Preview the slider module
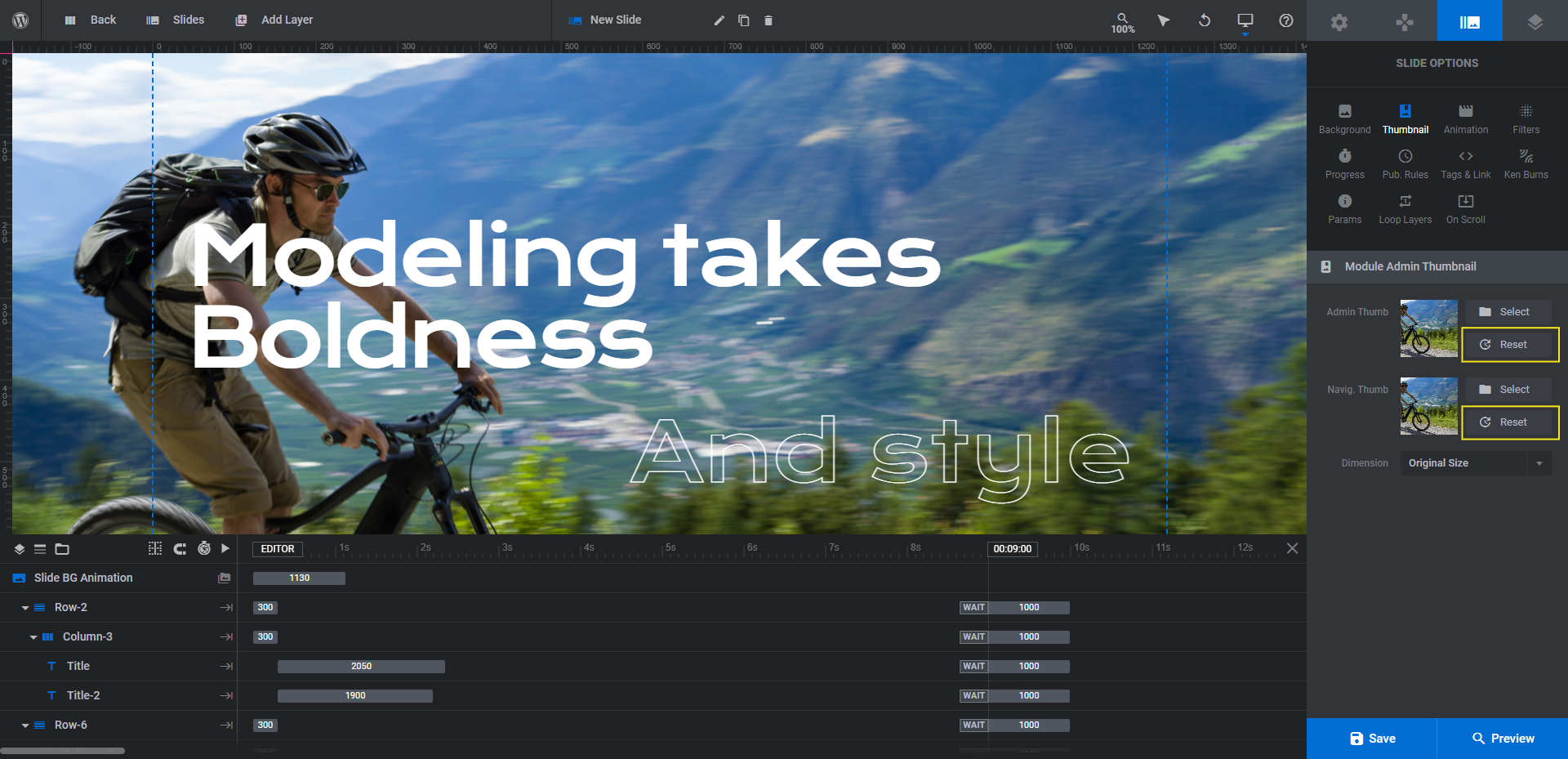This screenshot has width=1568, height=759. (x=1503, y=739)
